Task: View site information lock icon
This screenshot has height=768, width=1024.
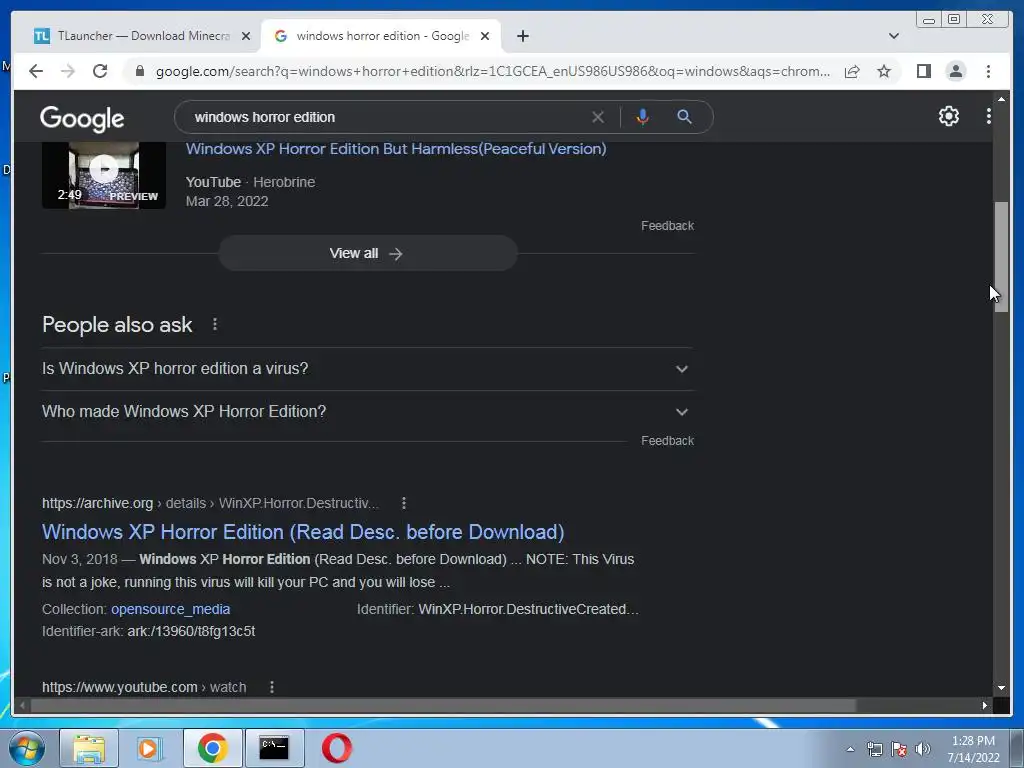Action: (140, 71)
